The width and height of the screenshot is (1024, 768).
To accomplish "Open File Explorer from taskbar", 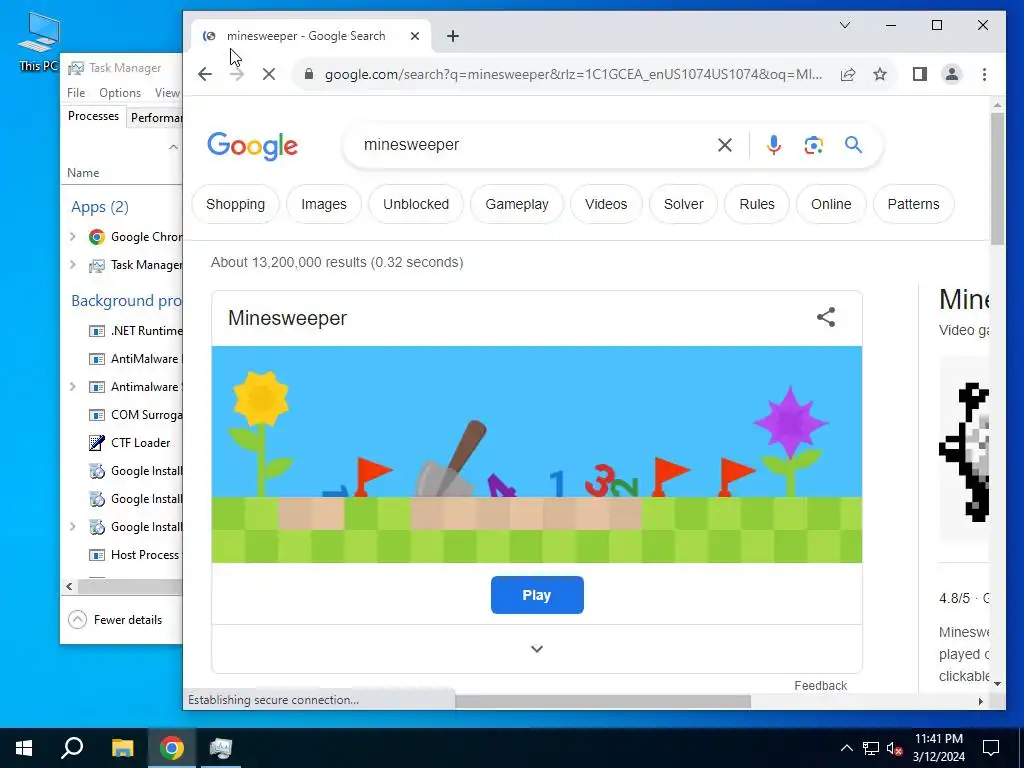I will (x=122, y=748).
